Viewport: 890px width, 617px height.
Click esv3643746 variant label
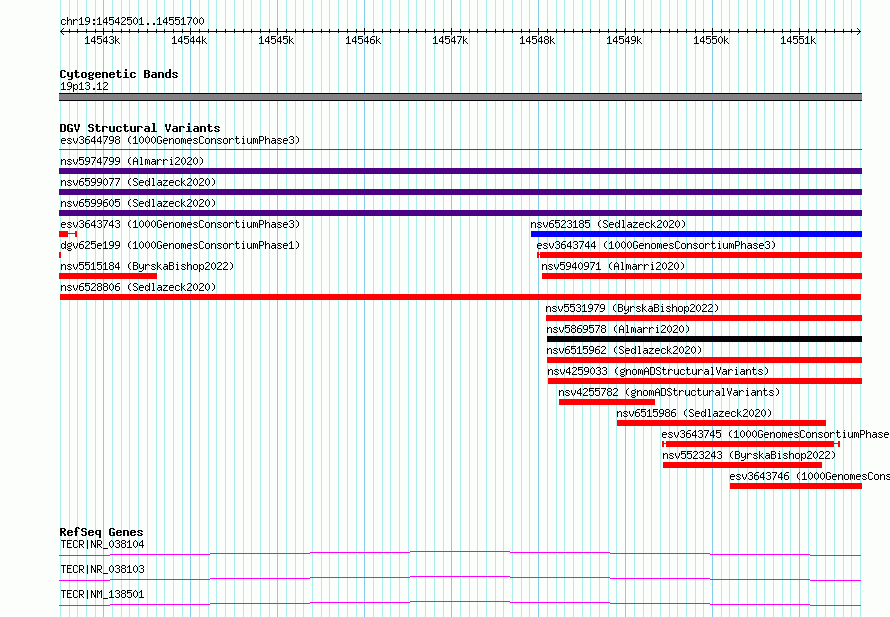tap(809, 476)
